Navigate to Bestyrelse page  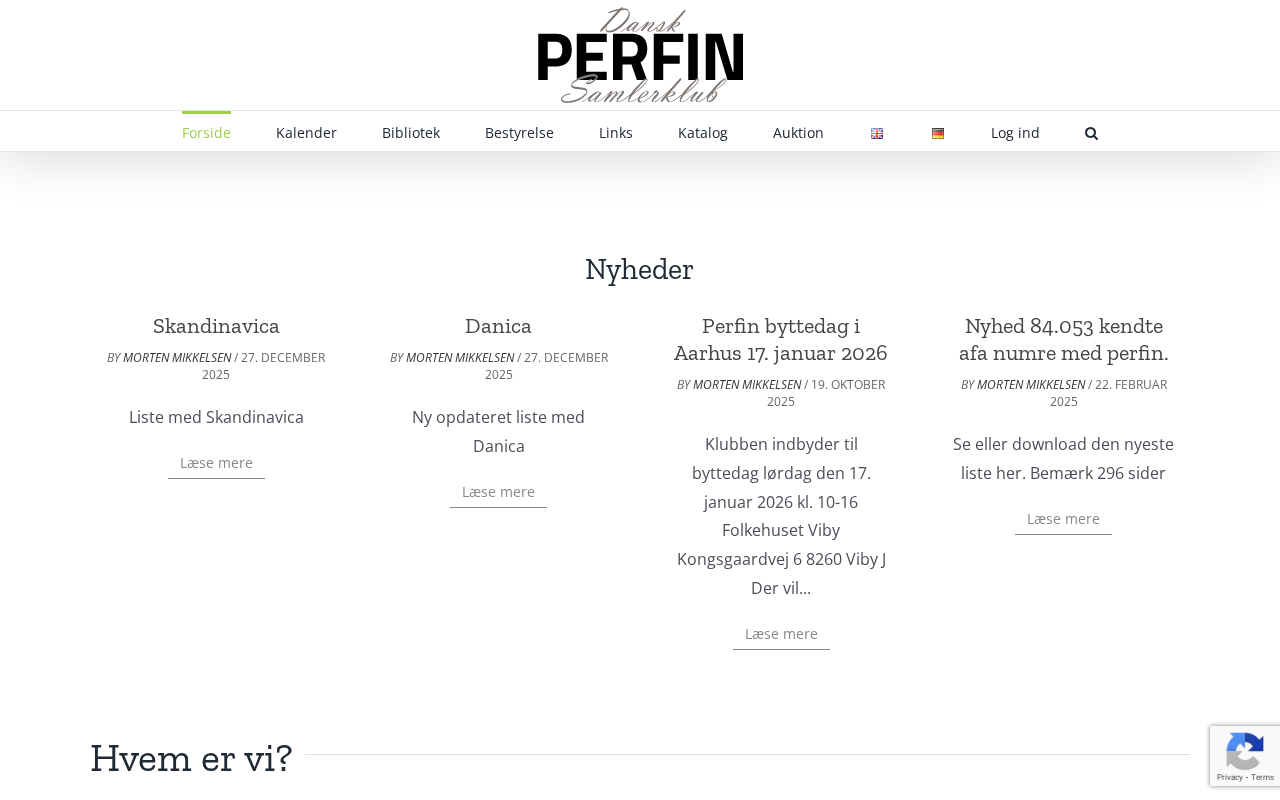pyautogui.click(x=519, y=132)
